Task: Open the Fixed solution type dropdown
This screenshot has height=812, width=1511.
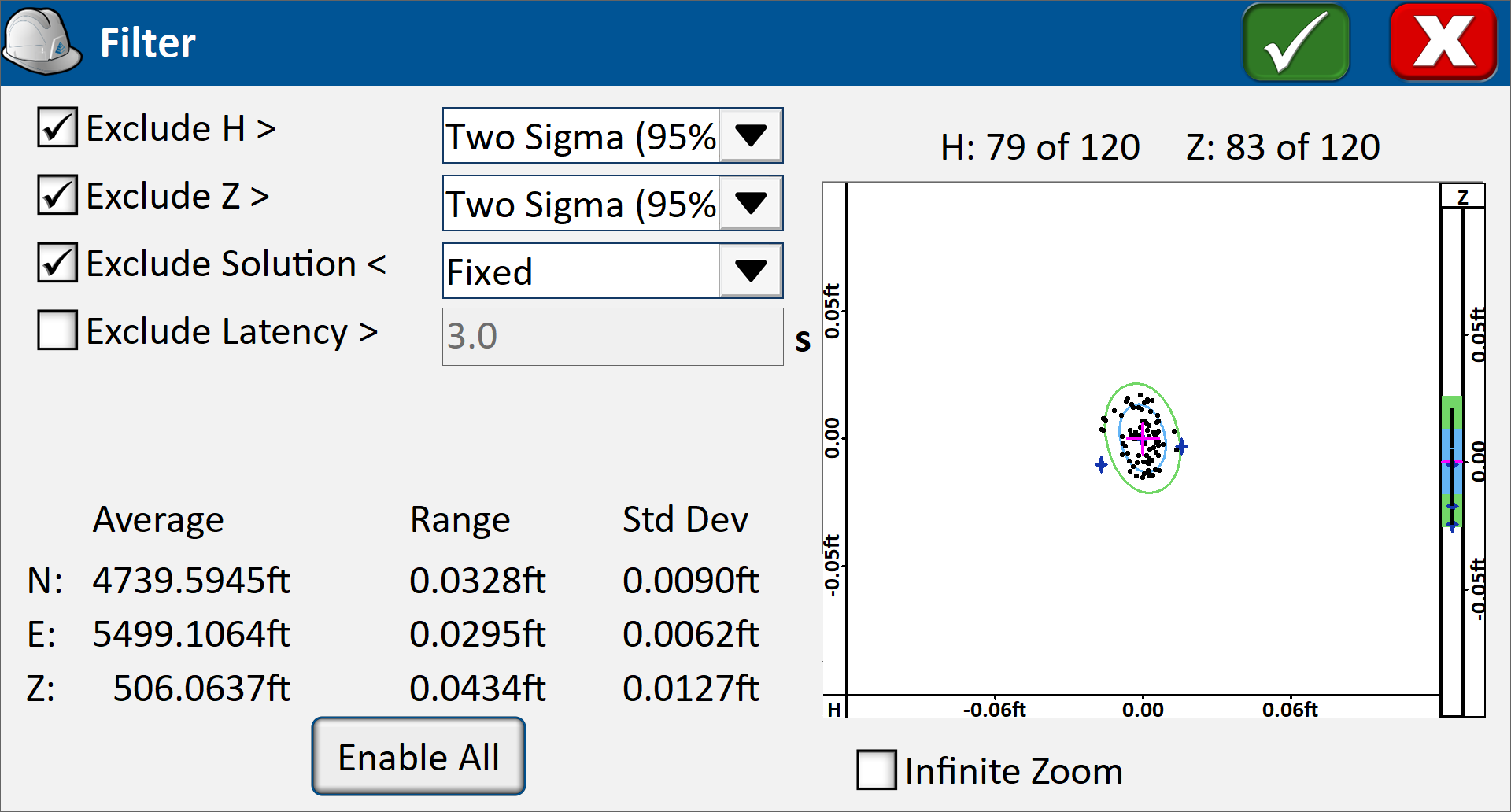Action: [x=750, y=271]
